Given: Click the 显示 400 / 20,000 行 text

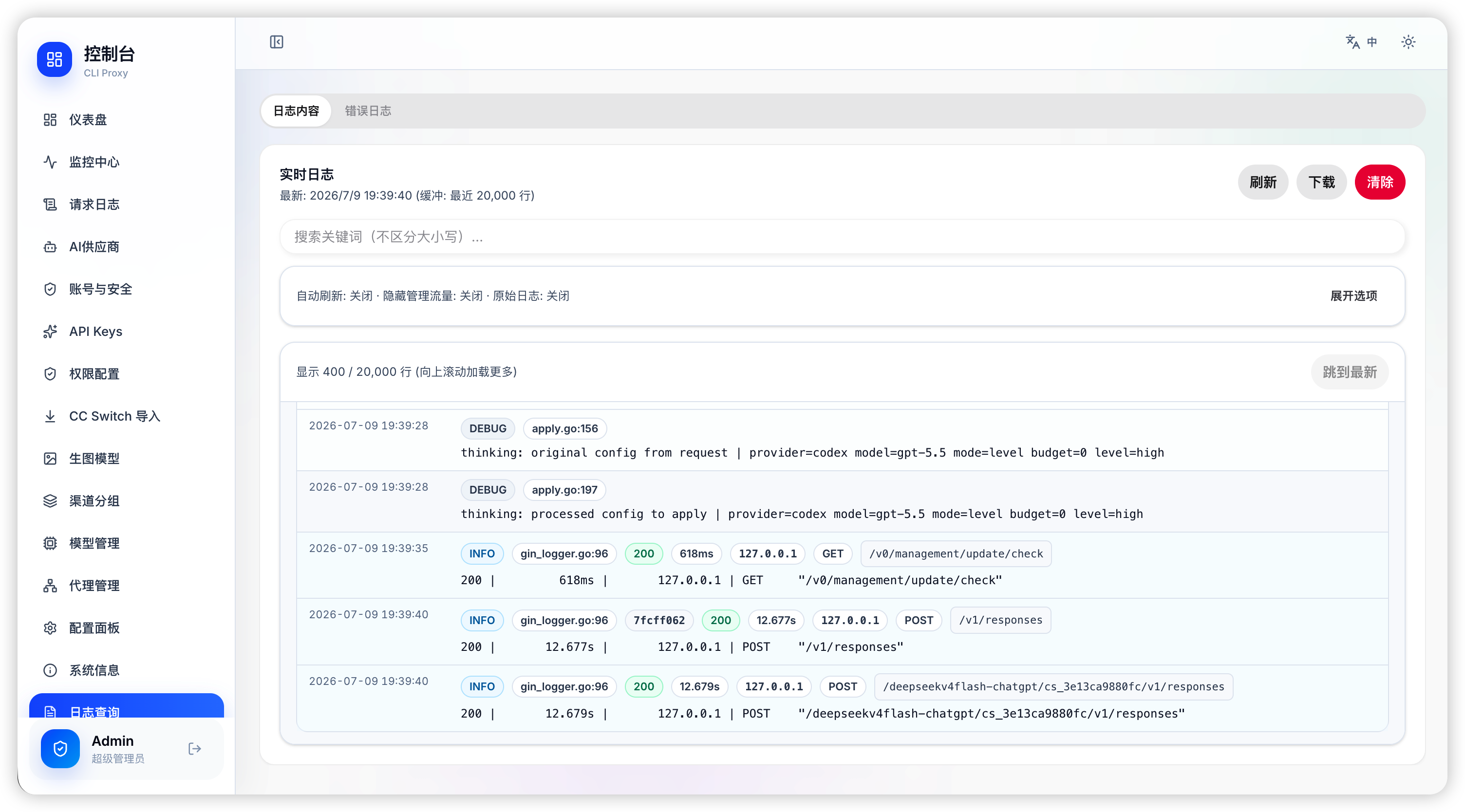Looking at the screenshot, I should tap(407, 372).
